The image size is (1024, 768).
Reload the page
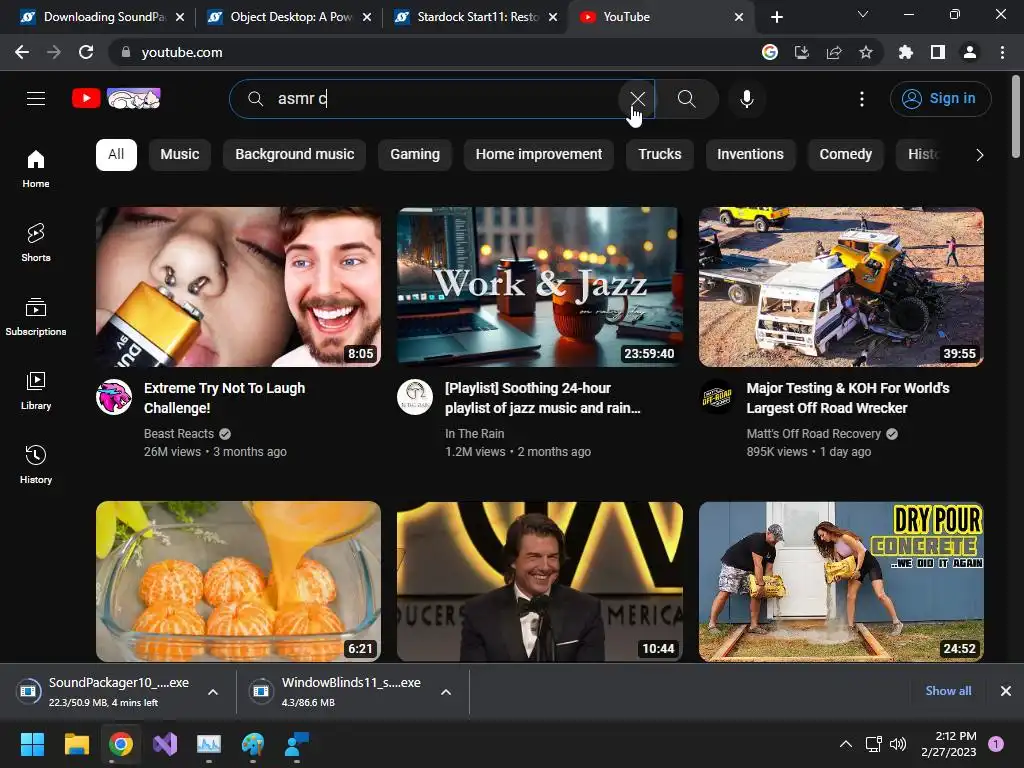pyautogui.click(x=86, y=52)
